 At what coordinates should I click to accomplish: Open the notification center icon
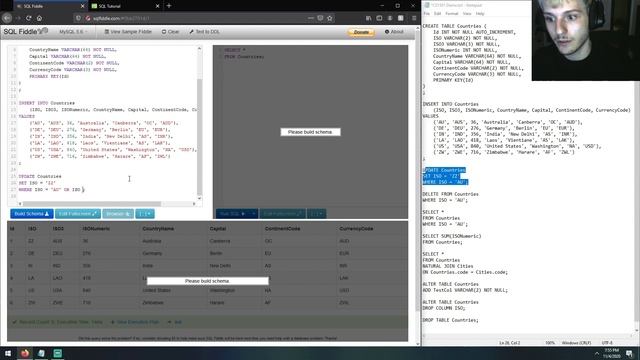pyautogui.click(x=630, y=353)
